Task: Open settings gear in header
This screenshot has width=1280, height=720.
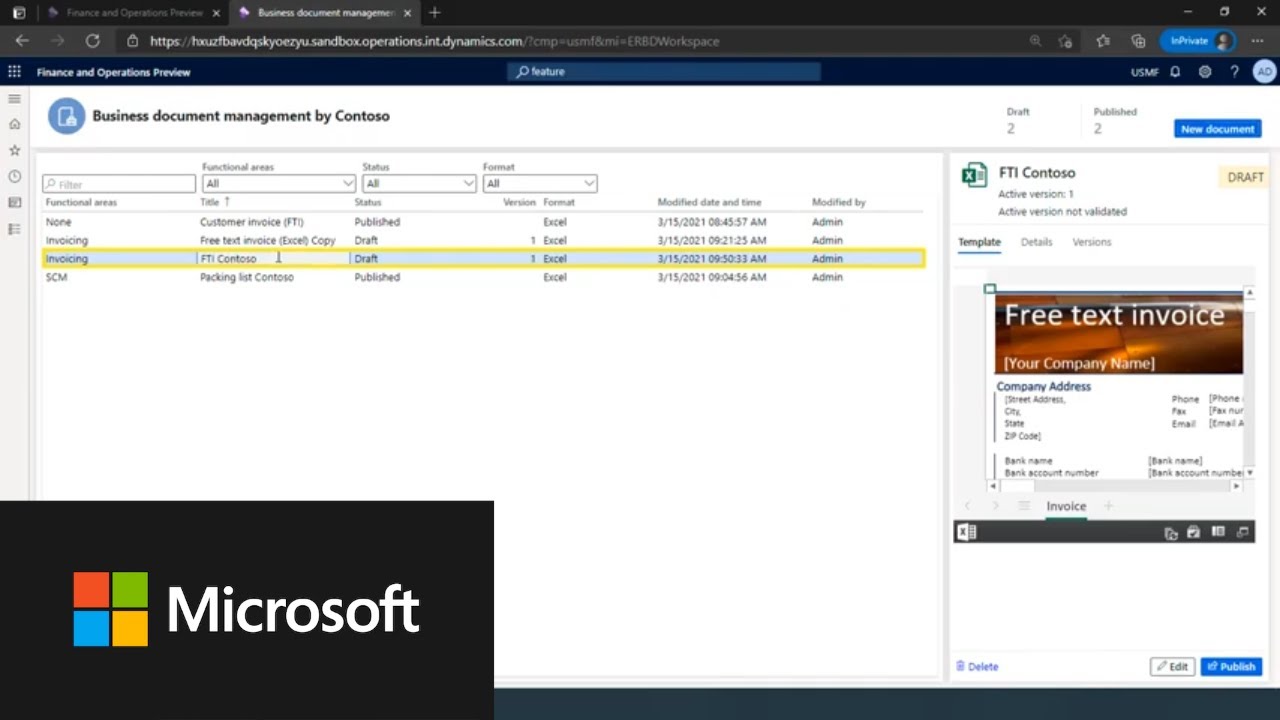Action: tap(1205, 72)
